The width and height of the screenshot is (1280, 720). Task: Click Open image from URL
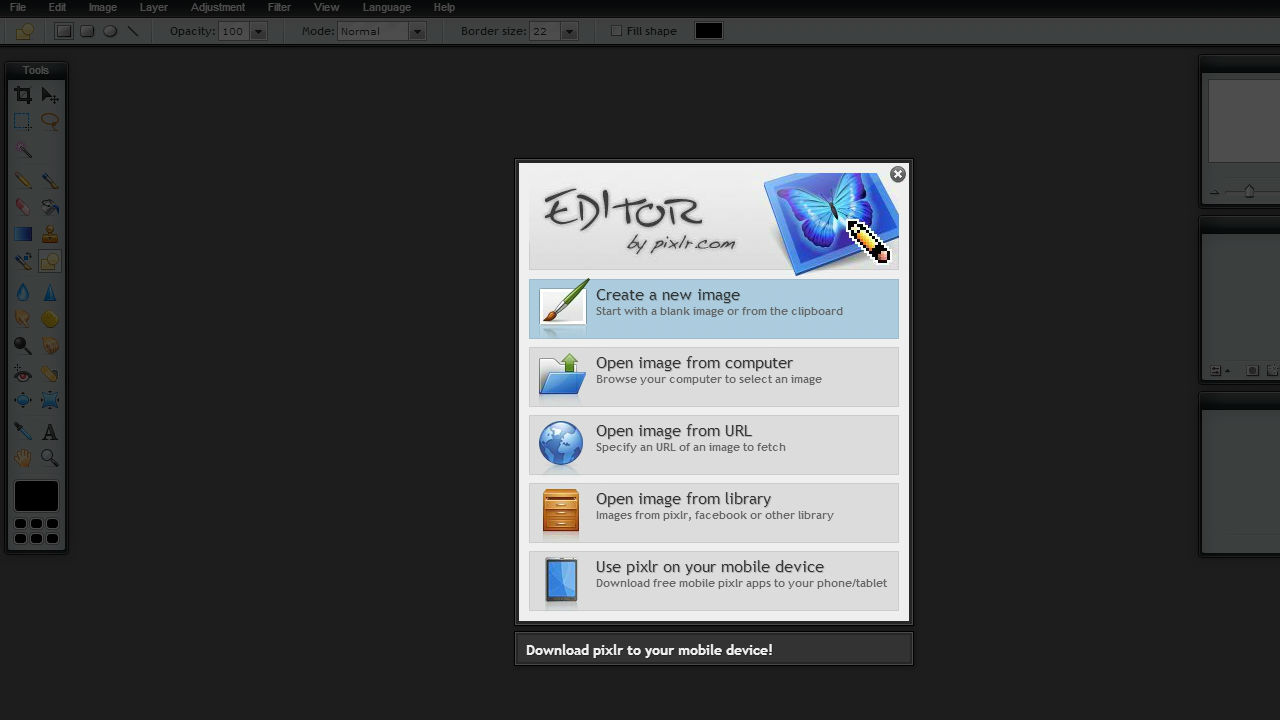pyautogui.click(x=714, y=445)
